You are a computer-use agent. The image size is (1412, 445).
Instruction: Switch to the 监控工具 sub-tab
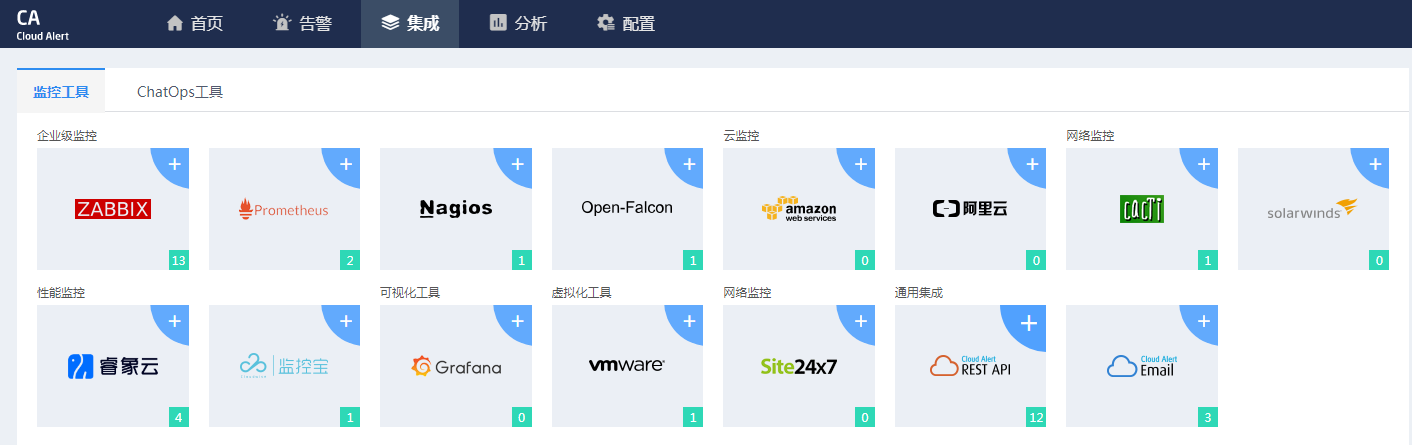coord(61,91)
